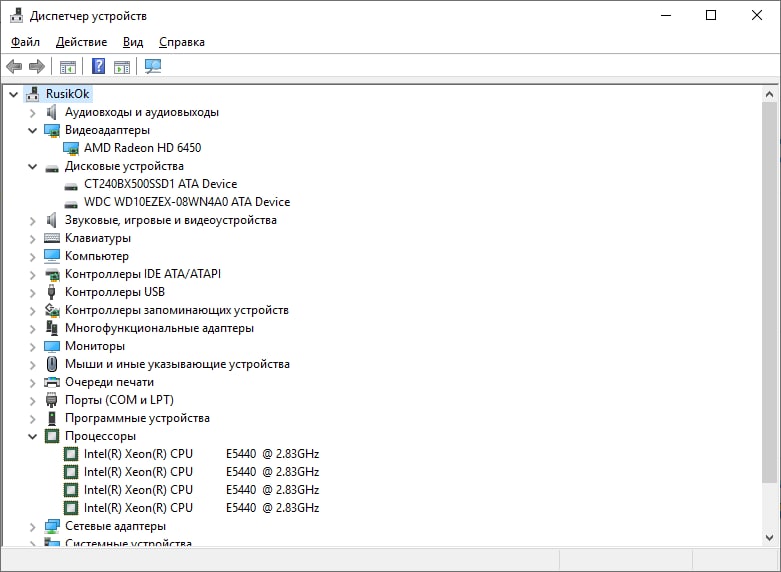Screen dimensions: 781x572
Task: Expand the Мониторы category
Action: [x=33, y=347]
